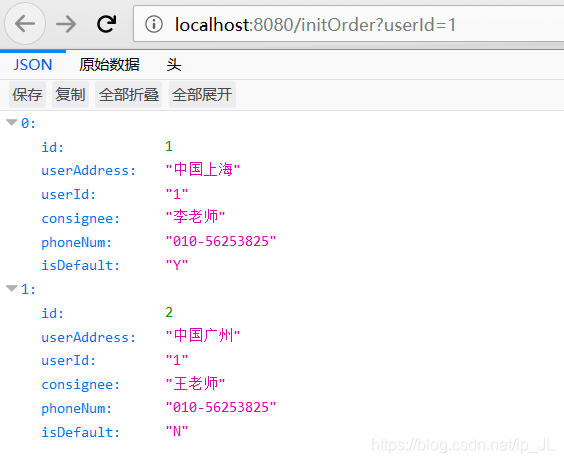Collapse the array item 1 triangle
Image resolution: width=564 pixels, height=463 pixels.
click(12, 288)
